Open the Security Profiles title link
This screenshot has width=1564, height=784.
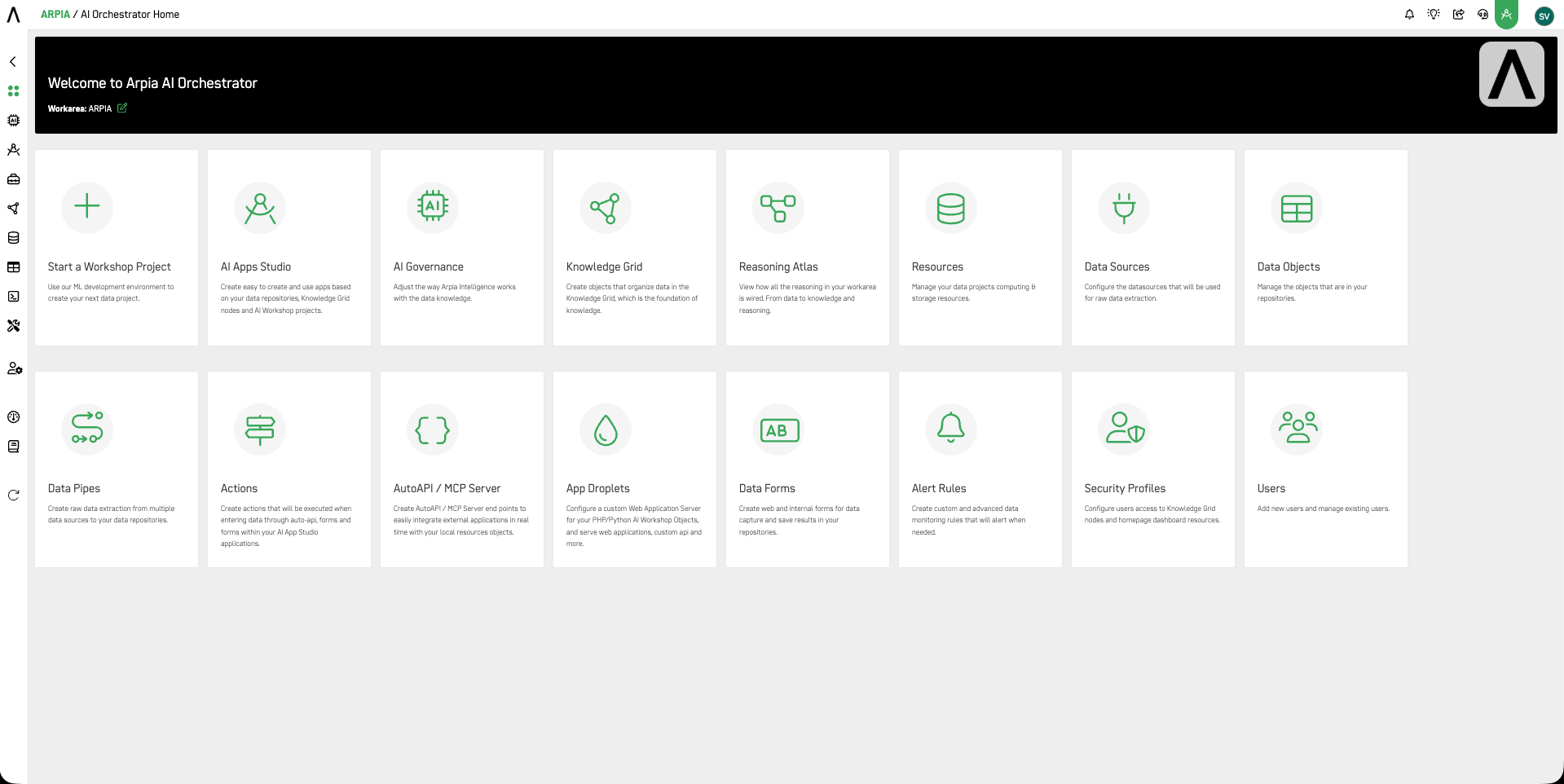coord(1125,488)
